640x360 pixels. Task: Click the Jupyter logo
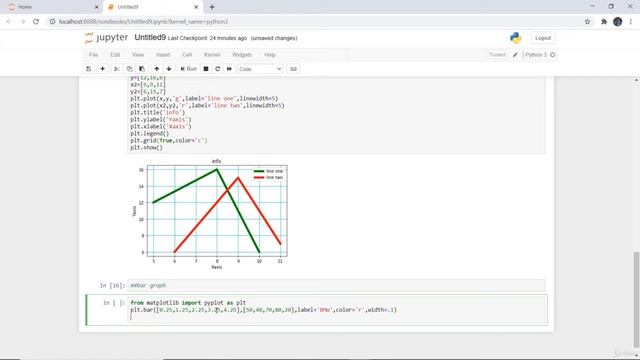click(107, 38)
